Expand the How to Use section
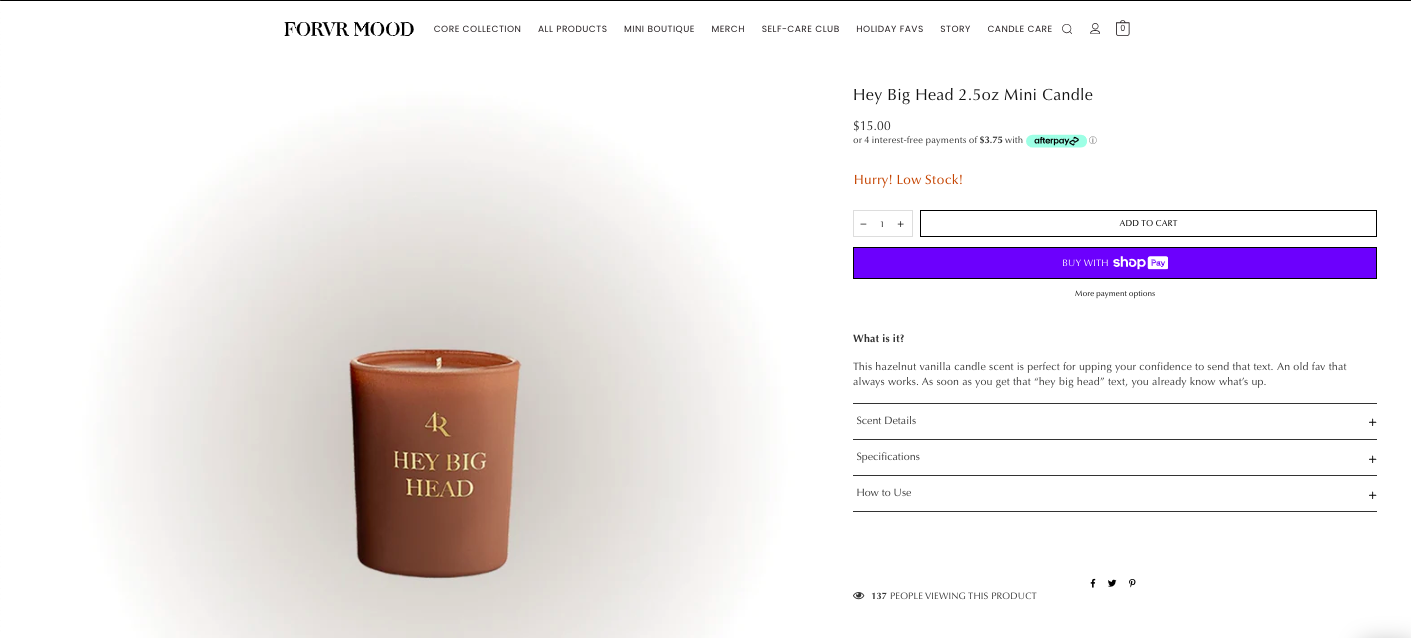Screen dimensions: 1411x638 (x=1115, y=493)
